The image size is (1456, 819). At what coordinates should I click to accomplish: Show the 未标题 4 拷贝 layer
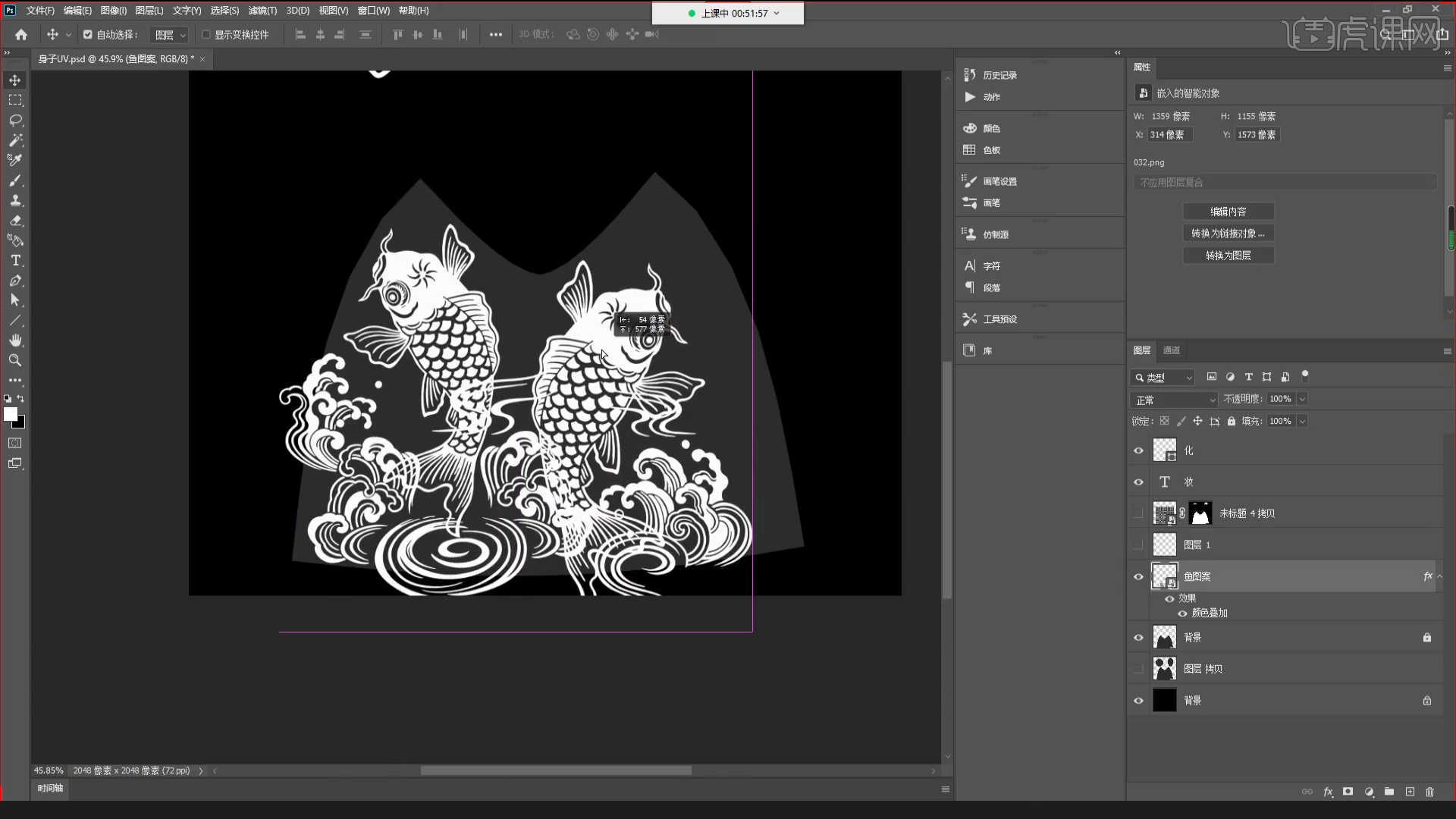[x=1138, y=513]
